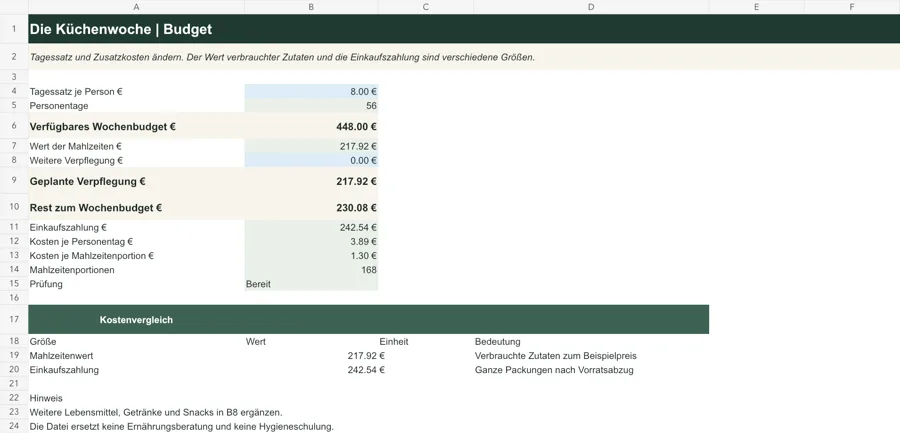This screenshot has width=900, height=433.
Task: Click 'Ganze Packungen nach Vorratsabzug' description
Action: click(x=554, y=370)
